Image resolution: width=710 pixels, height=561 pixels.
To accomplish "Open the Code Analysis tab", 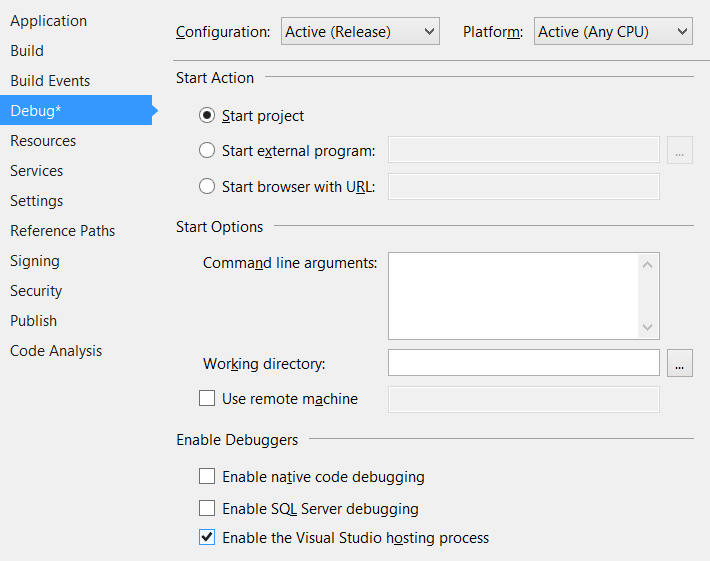I will click(56, 351).
